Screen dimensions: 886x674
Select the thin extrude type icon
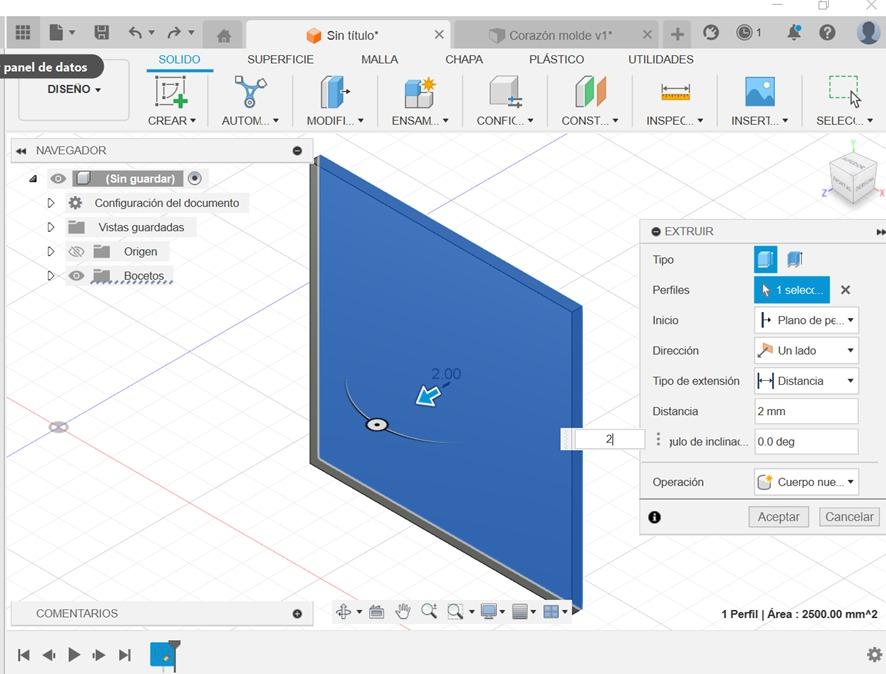coord(795,260)
